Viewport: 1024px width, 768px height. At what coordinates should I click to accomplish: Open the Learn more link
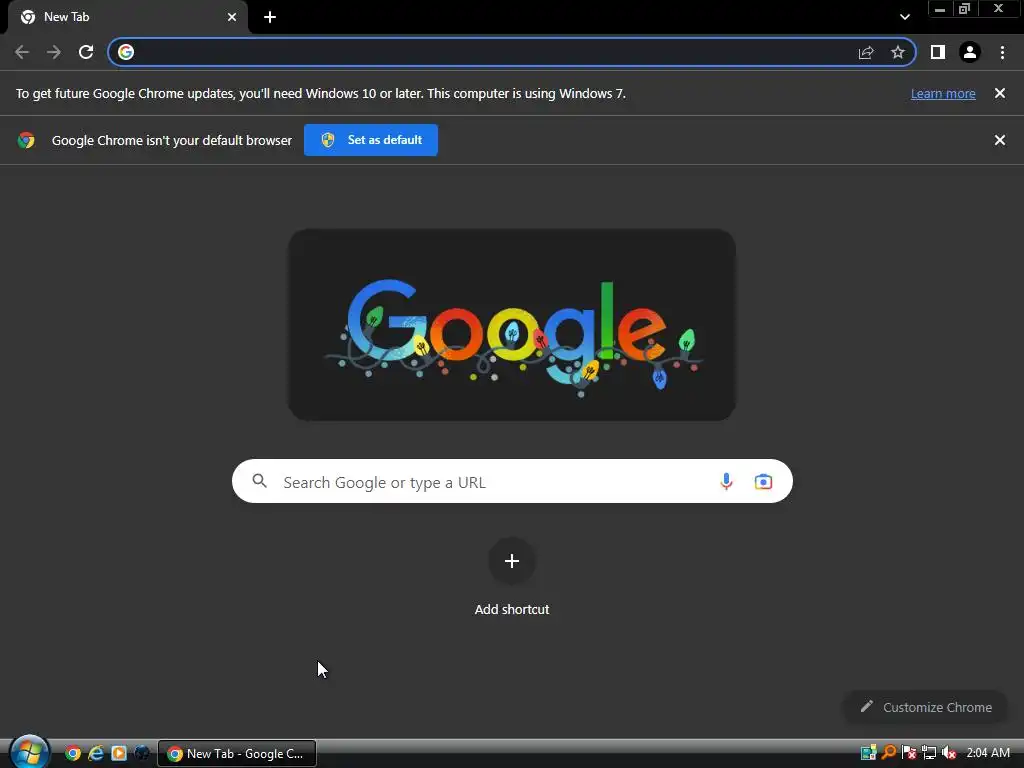(943, 93)
